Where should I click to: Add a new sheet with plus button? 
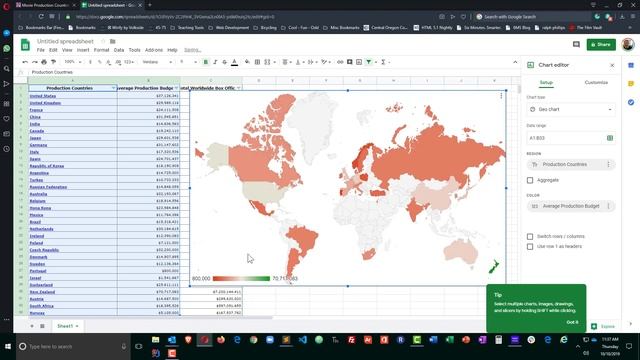[x=32, y=326]
